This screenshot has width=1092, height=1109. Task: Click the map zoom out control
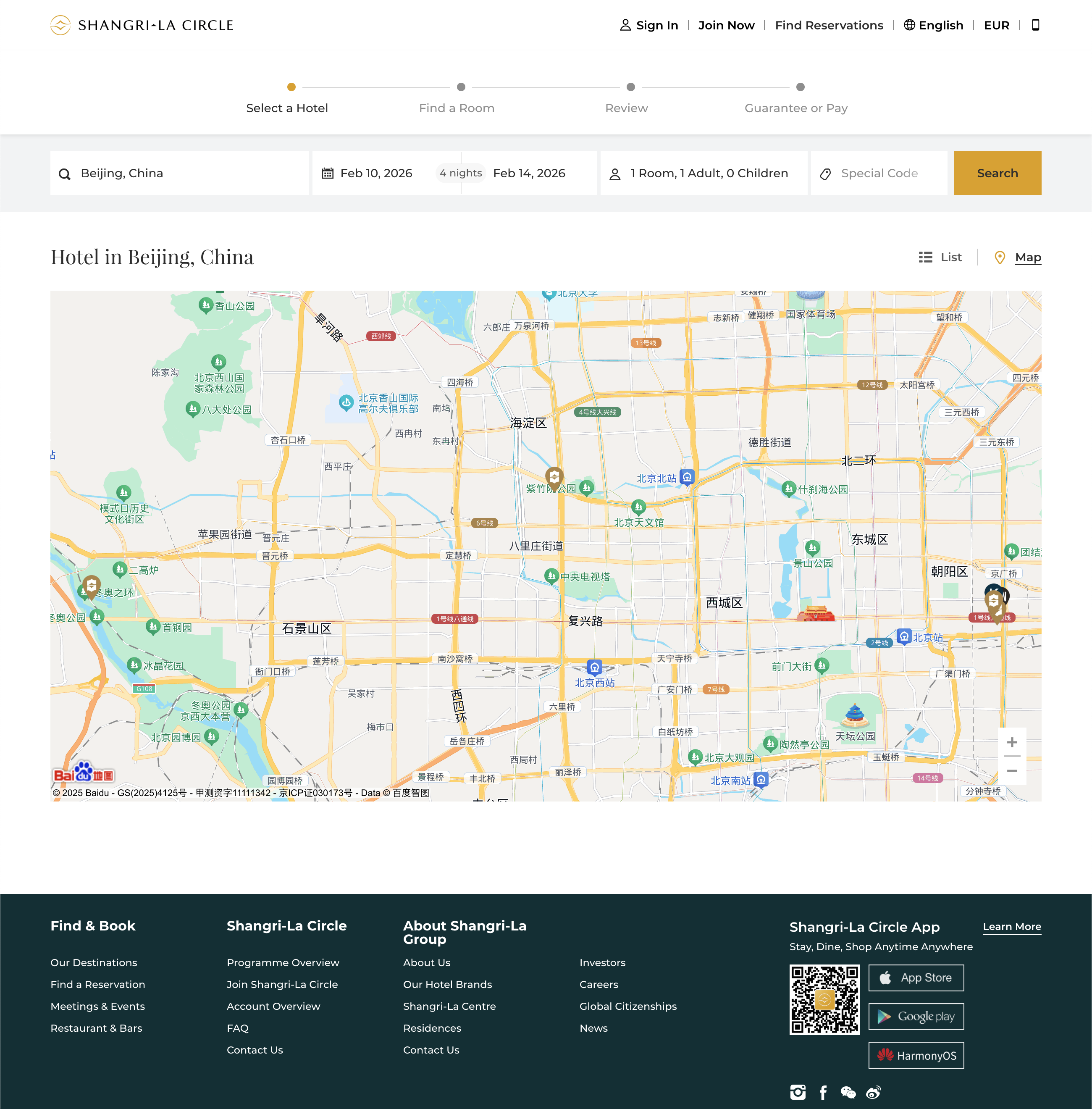(1013, 772)
